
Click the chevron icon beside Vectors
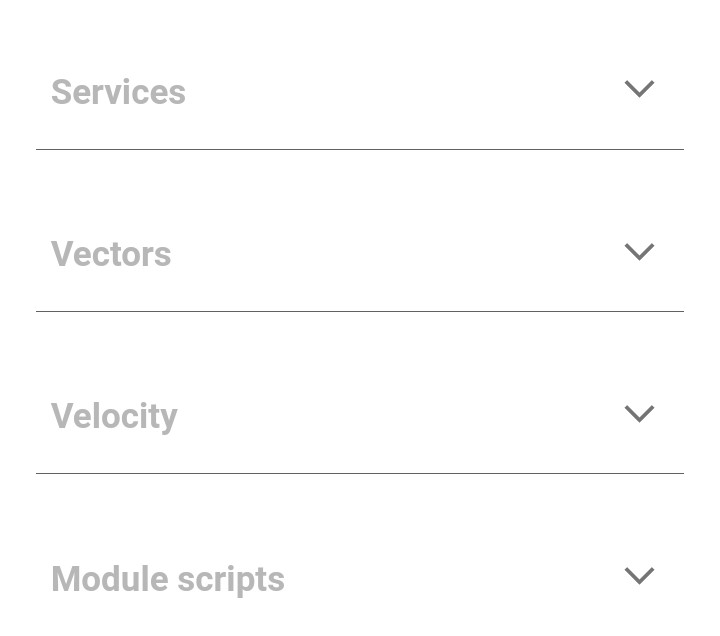tap(639, 252)
